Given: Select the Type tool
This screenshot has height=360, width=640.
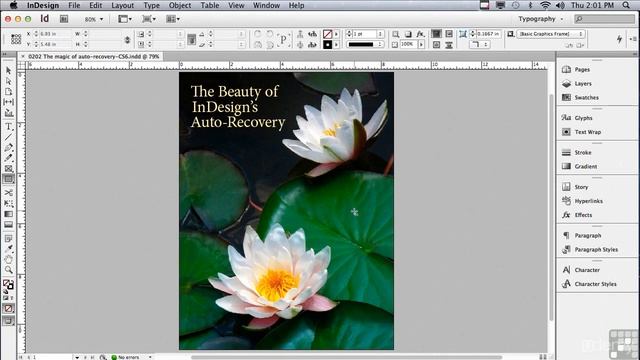Looking at the screenshot, I should coord(9,127).
